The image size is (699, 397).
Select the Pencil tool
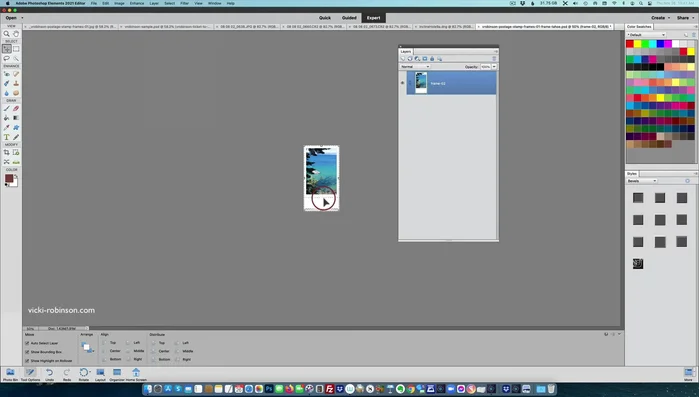click(x=16, y=137)
